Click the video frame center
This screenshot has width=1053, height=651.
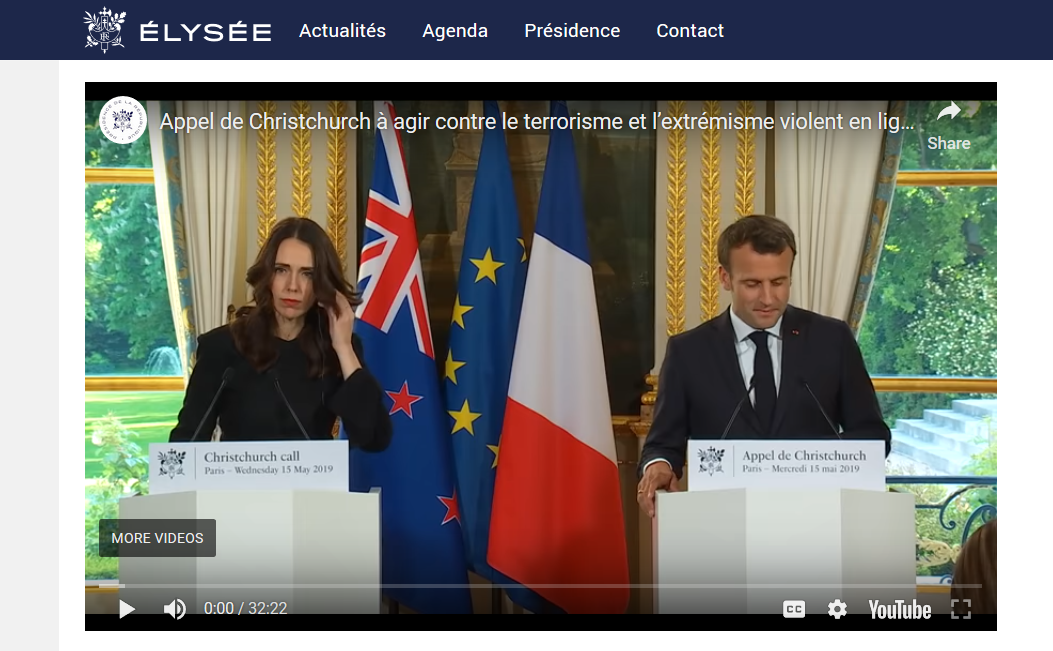point(541,356)
